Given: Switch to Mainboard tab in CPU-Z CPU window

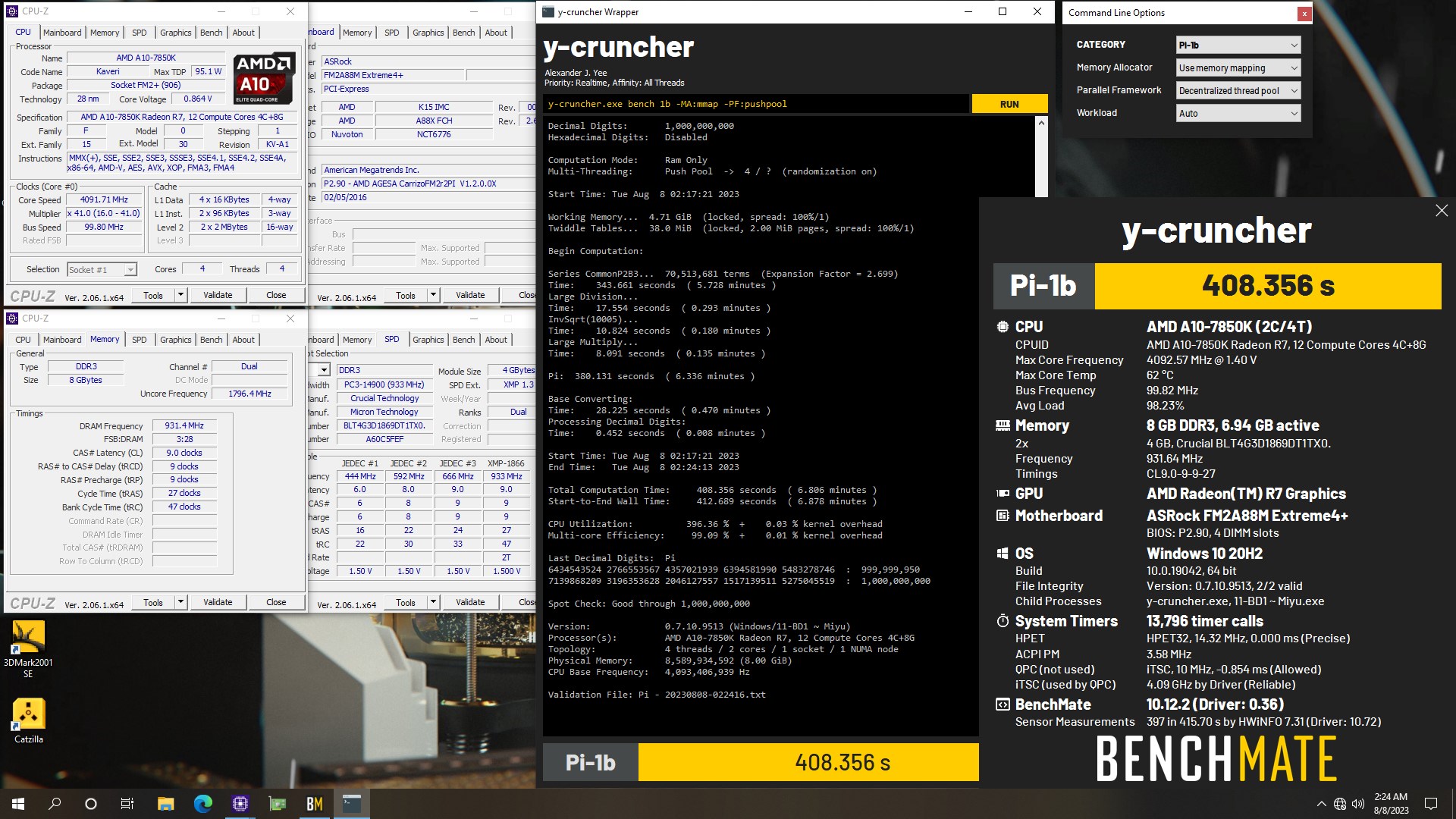Looking at the screenshot, I should tap(62, 33).
